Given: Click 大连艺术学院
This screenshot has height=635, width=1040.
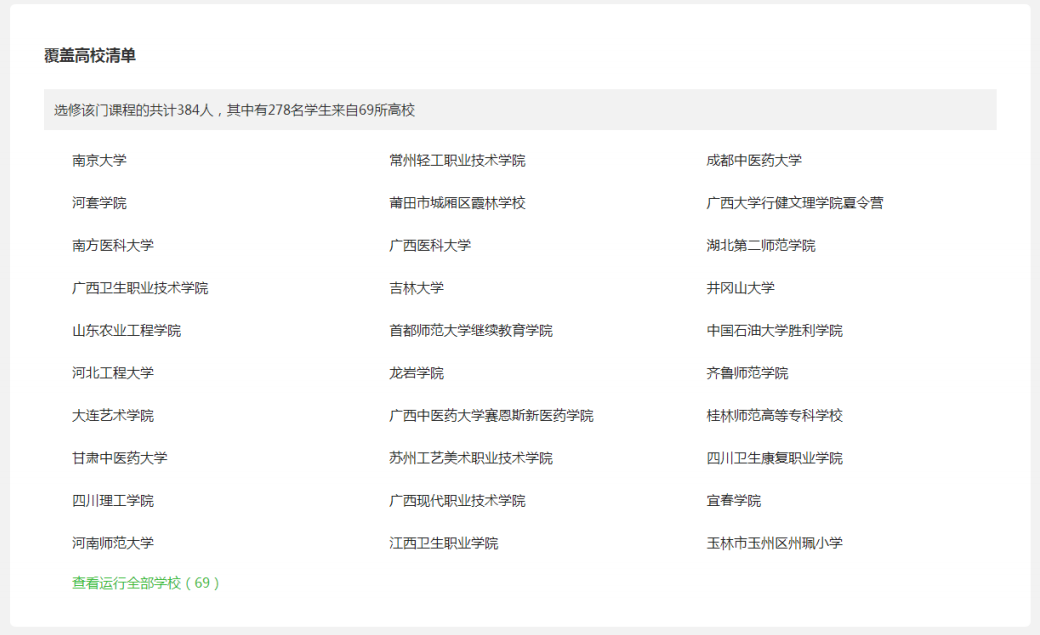Looking at the screenshot, I should click(x=113, y=415).
